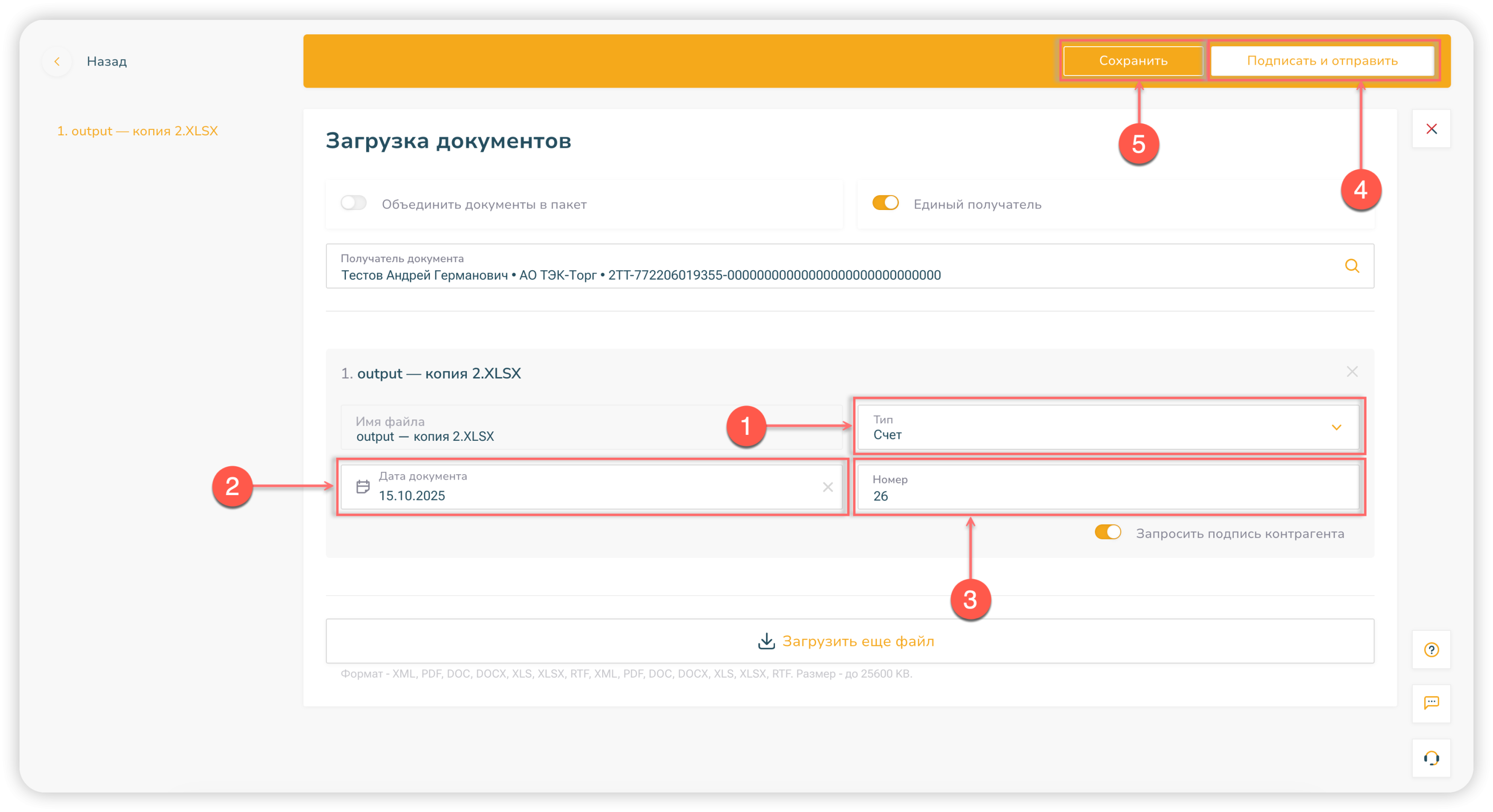Open the help question mark icon
Viewport: 1493px width, 812px height.
[x=1431, y=650]
